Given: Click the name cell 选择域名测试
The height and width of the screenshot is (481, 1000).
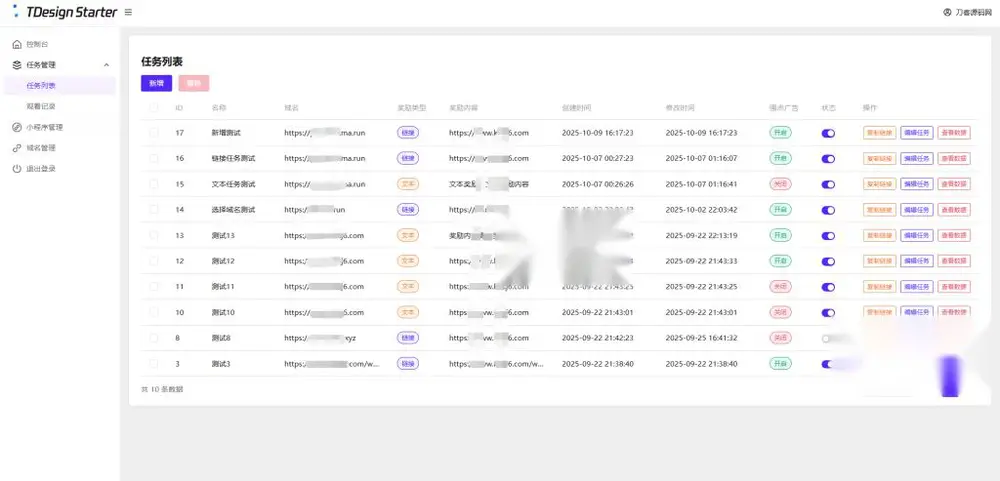Looking at the screenshot, I should [x=233, y=209].
